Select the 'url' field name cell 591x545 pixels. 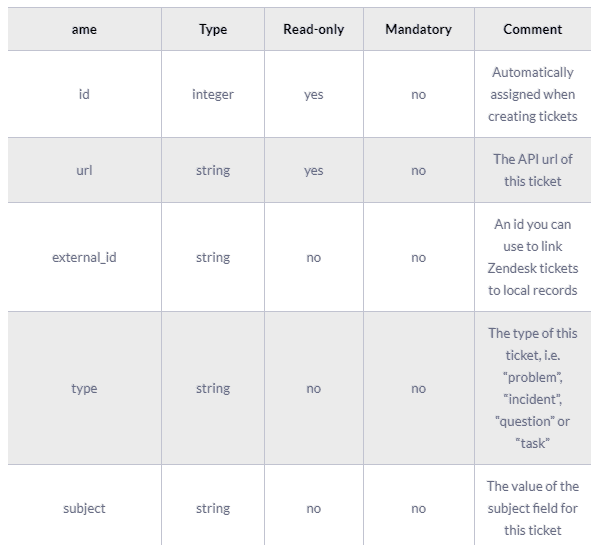click(84, 170)
